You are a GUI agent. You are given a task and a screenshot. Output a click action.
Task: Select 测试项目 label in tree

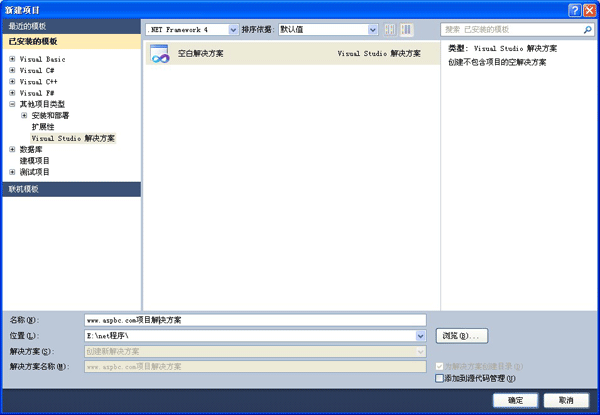click(x=34, y=172)
